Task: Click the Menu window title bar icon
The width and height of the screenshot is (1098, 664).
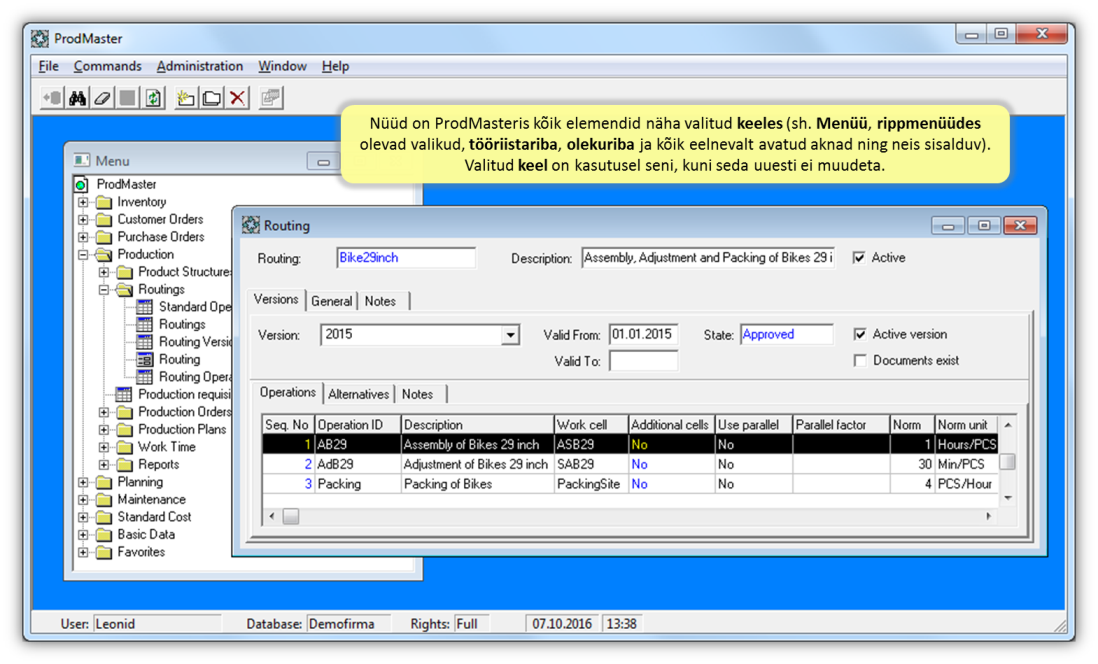Action: [82, 160]
